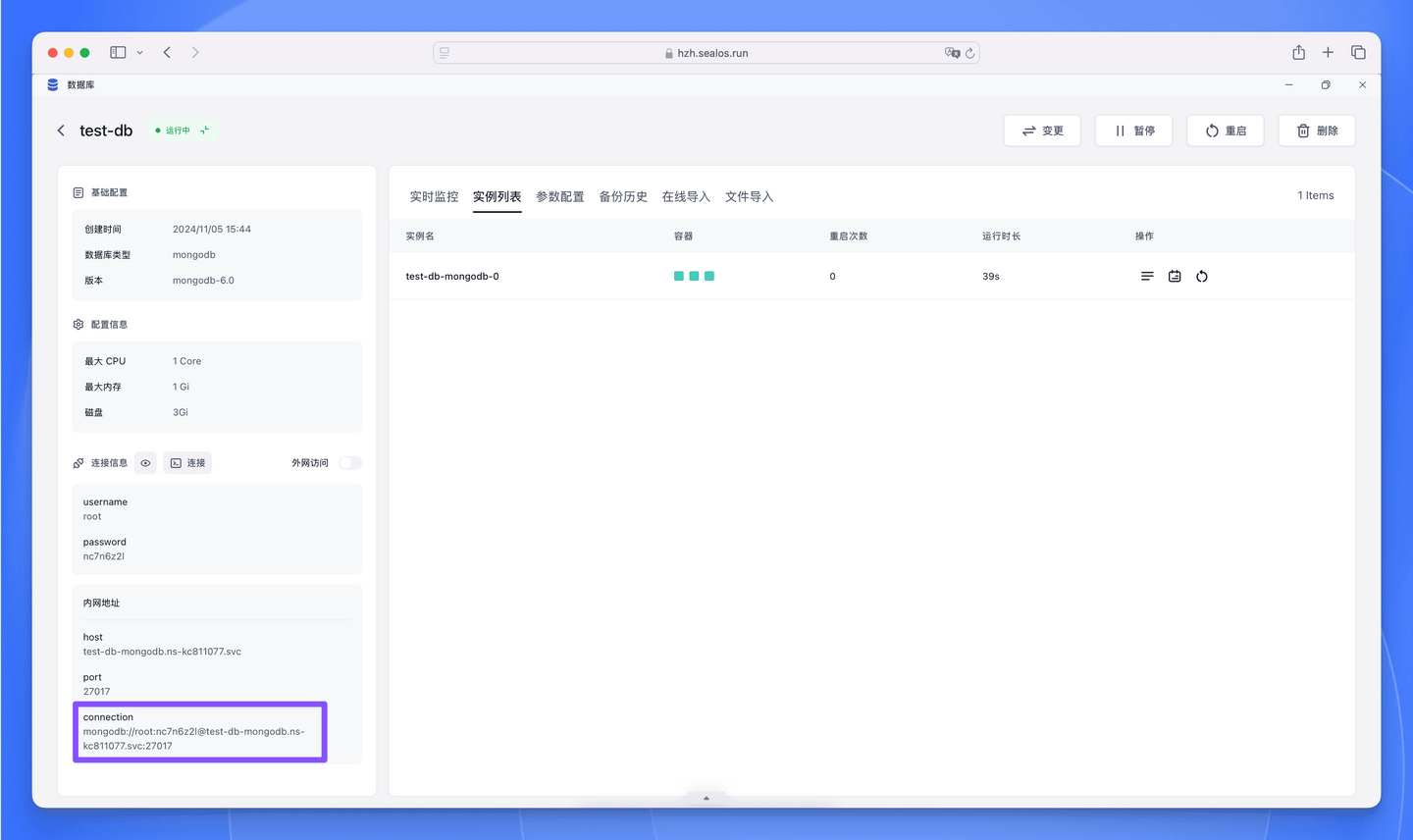Delete the database with 删除 button
The height and width of the screenshot is (840, 1413).
pyautogui.click(x=1316, y=130)
